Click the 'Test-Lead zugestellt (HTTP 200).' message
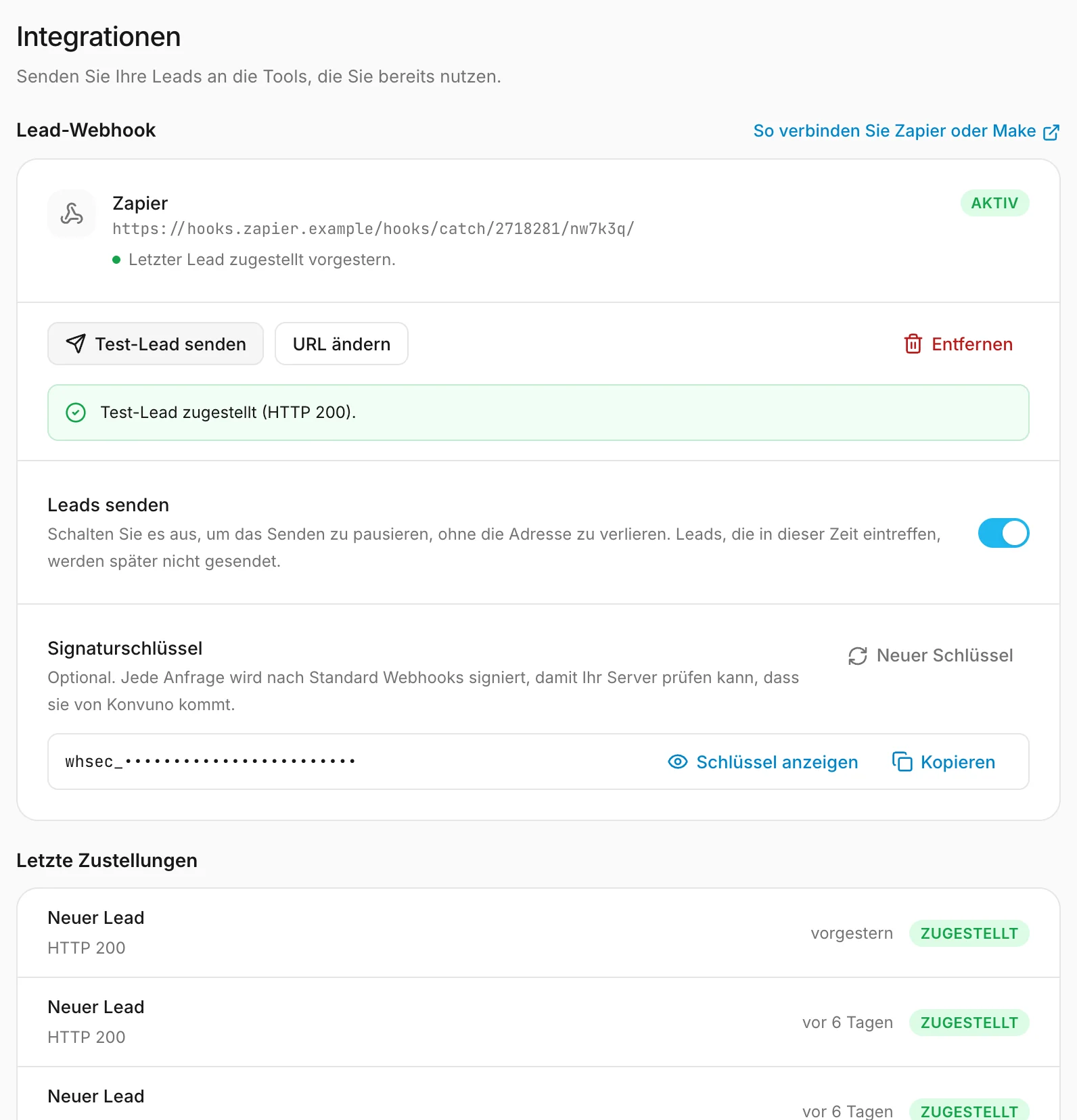1077x1120 pixels. click(x=228, y=413)
